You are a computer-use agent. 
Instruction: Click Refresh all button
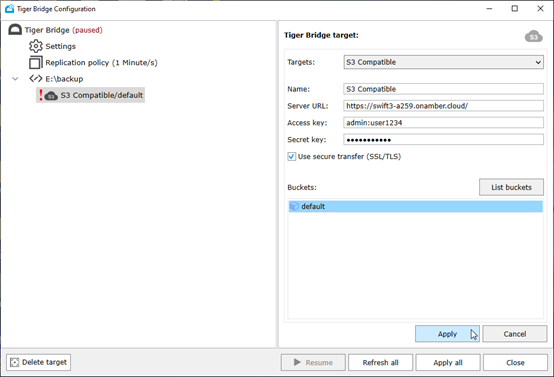381,363
